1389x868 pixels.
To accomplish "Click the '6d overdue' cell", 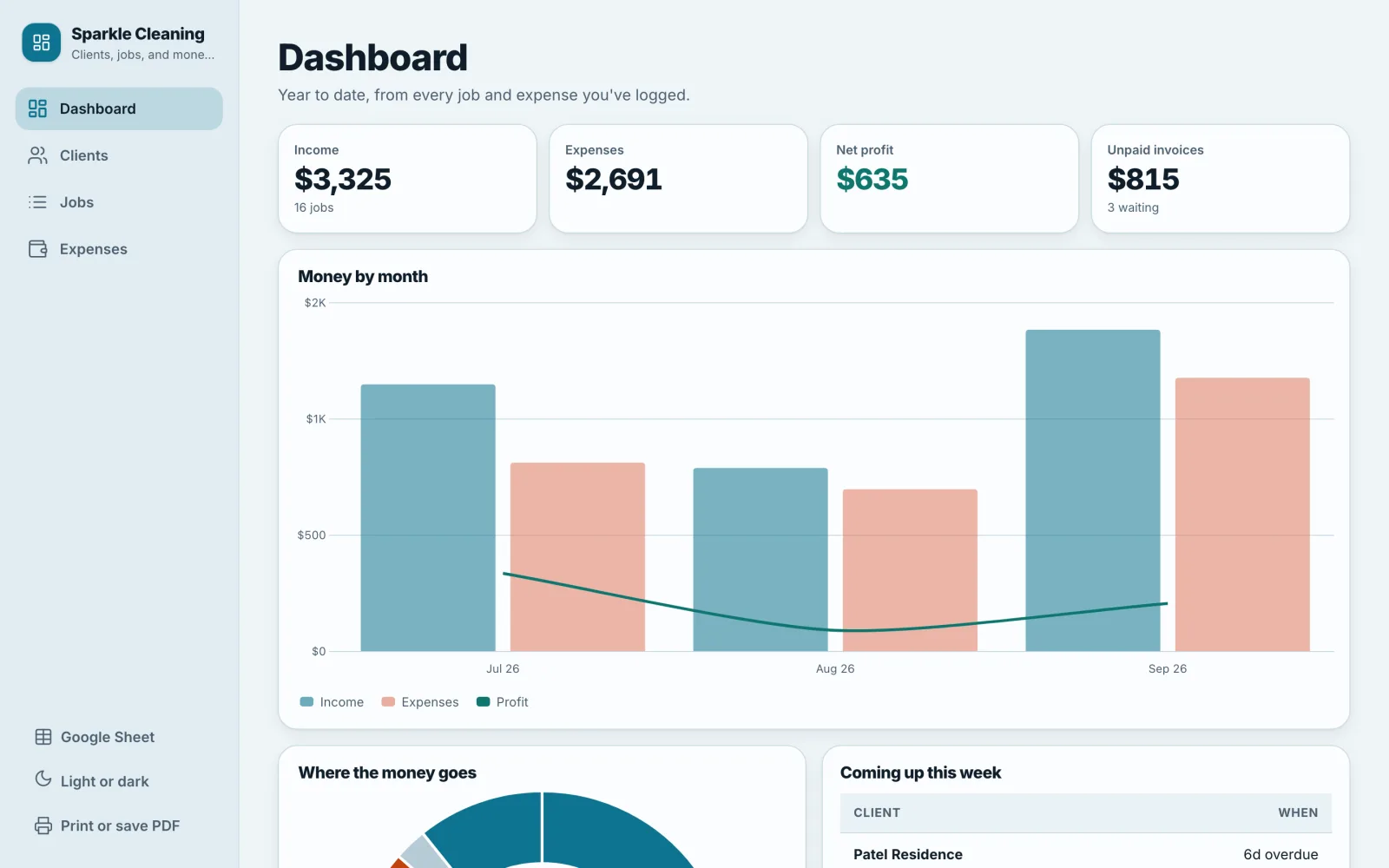I will 1280,855.
